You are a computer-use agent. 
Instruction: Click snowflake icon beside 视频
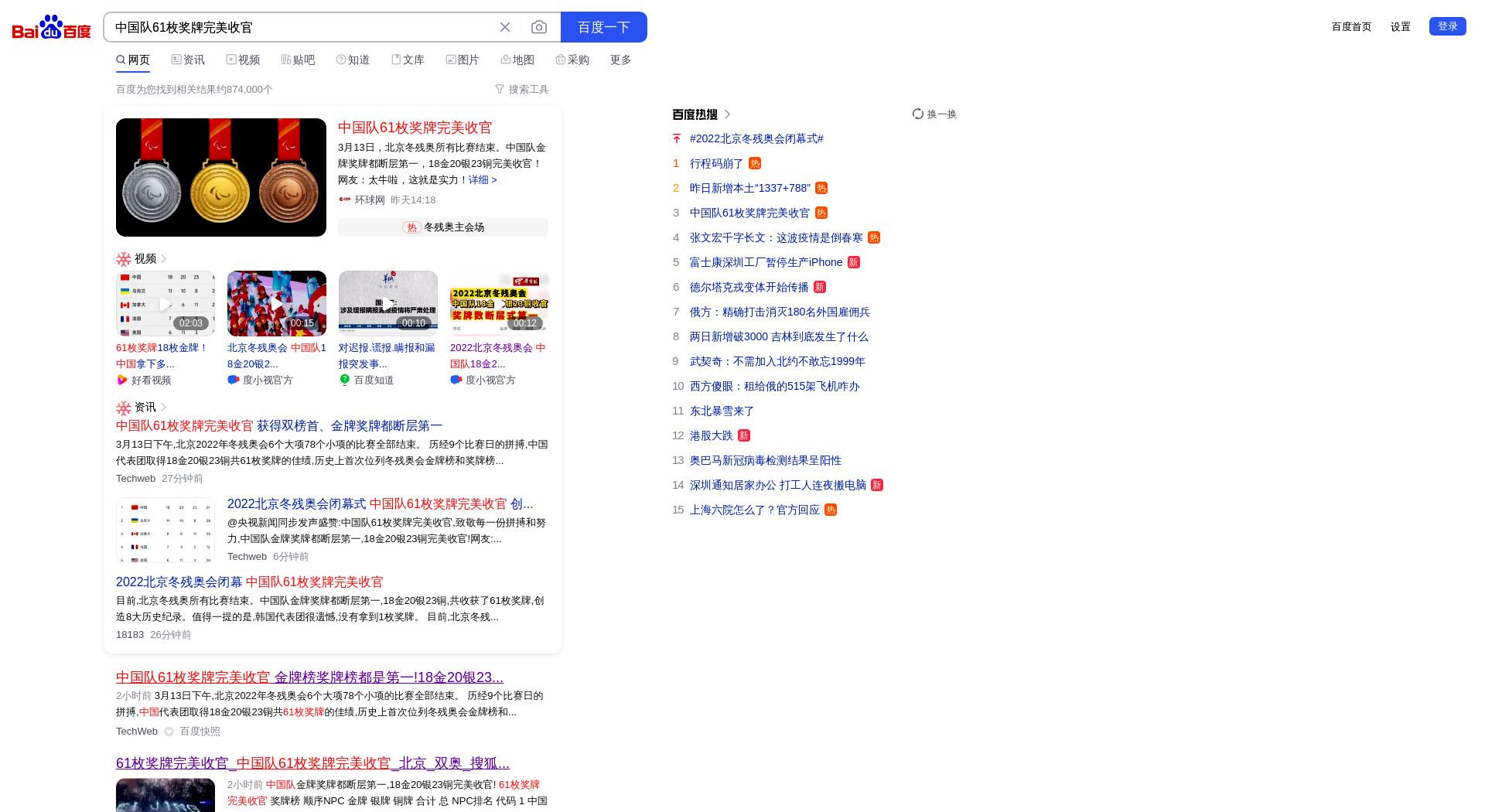124,259
